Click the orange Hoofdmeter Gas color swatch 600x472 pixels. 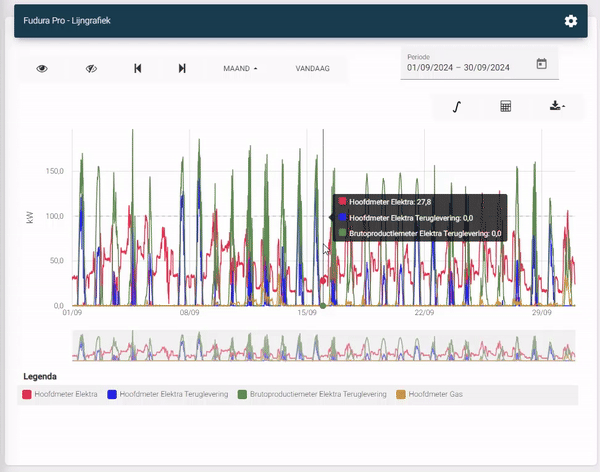(402, 395)
